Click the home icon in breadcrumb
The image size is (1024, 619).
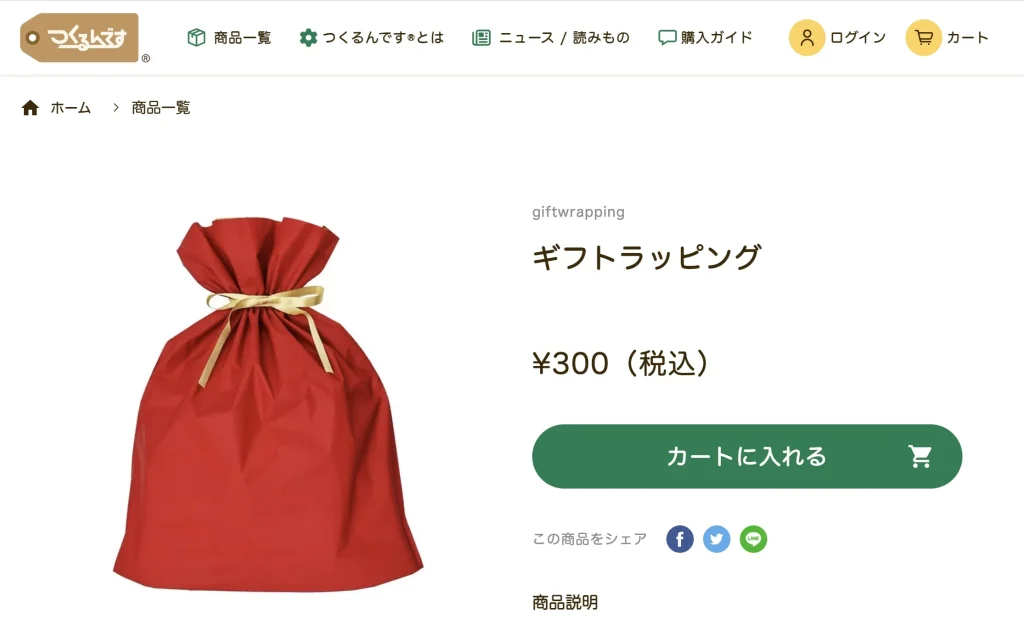click(x=30, y=108)
